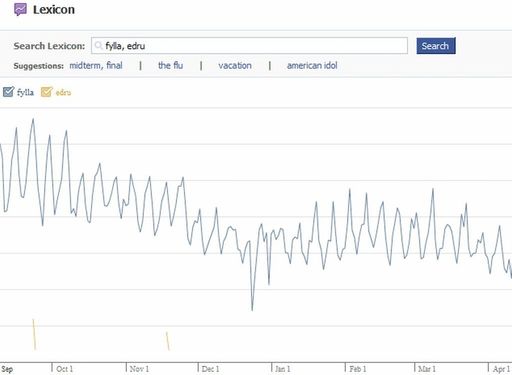Click the 'Nov 1' axis label
512x375 pixels.
(x=139, y=369)
